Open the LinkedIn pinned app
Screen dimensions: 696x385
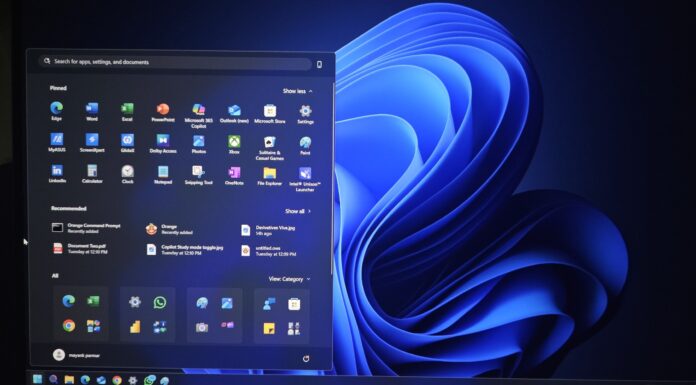[x=57, y=173]
